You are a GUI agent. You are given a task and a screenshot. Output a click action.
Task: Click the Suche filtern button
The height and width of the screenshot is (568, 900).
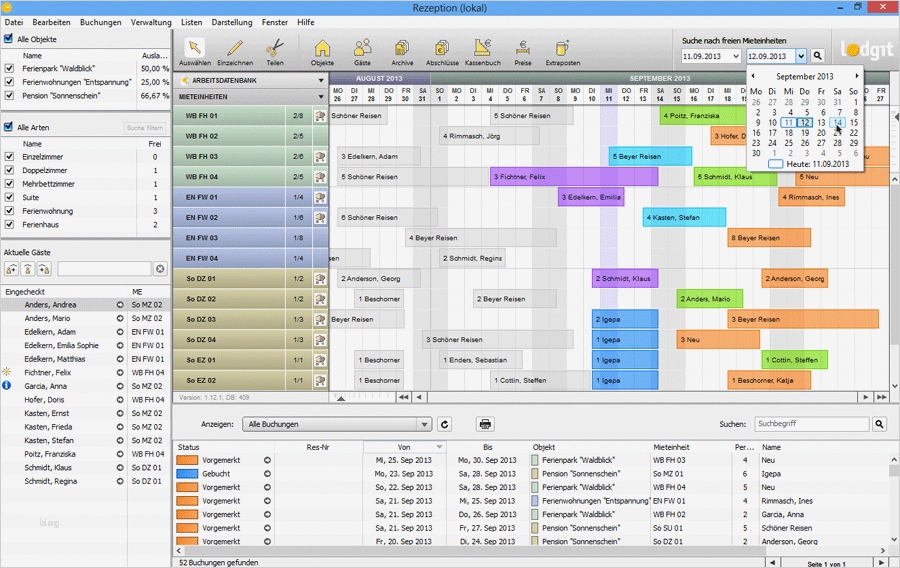tap(145, 128)
